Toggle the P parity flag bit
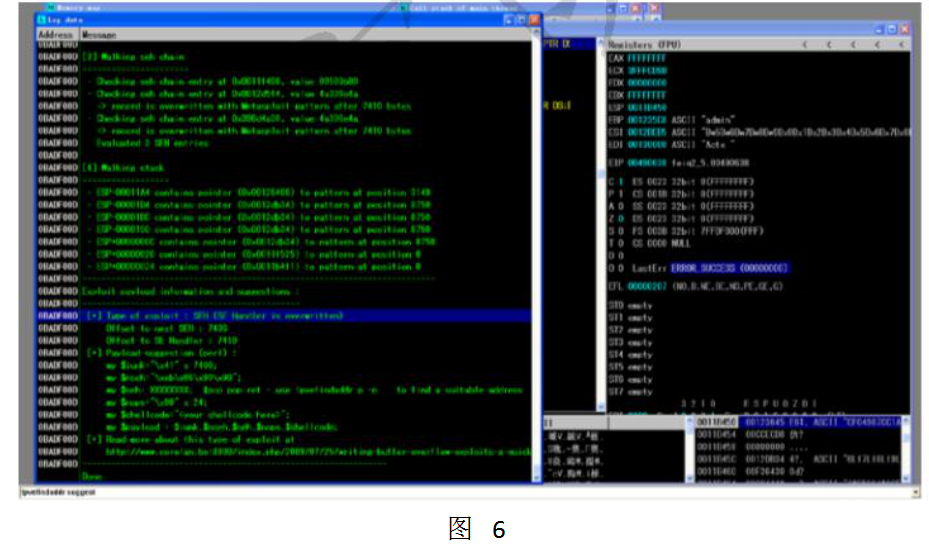 click(x=620, y=194)
